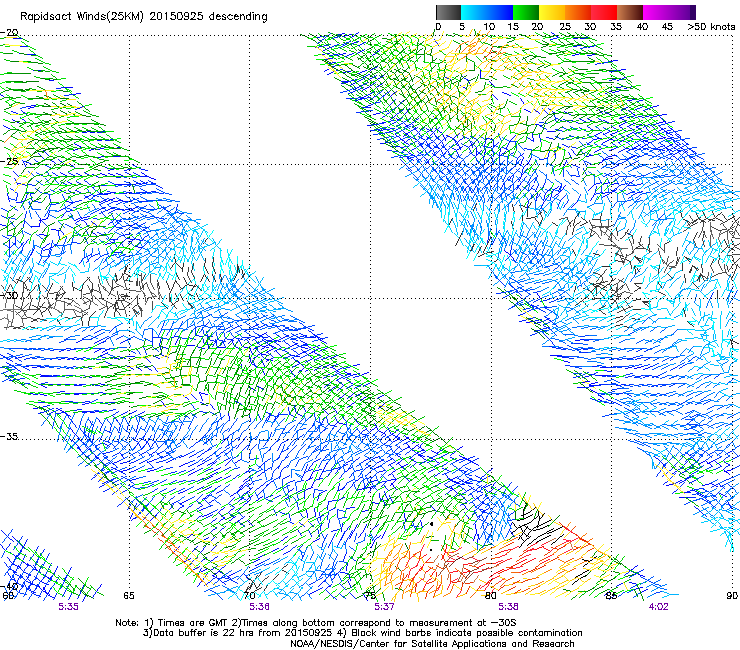
Task: Click the purple '4:02' pass time
Action: [x=658, y=607]
